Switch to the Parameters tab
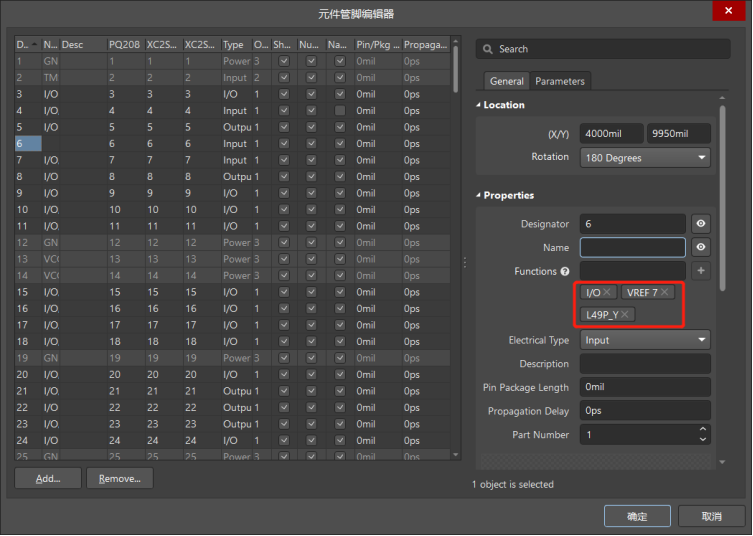This screenshot has height=536, width=753. click(560, 81)
